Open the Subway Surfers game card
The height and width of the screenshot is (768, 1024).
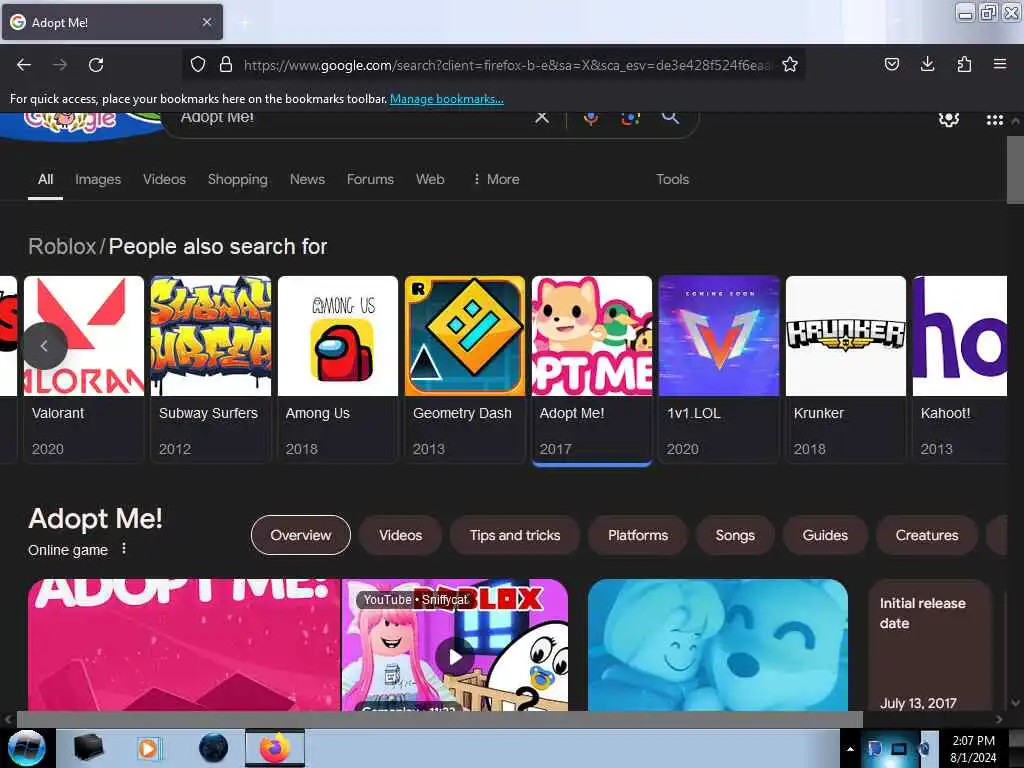click(210, 369)
